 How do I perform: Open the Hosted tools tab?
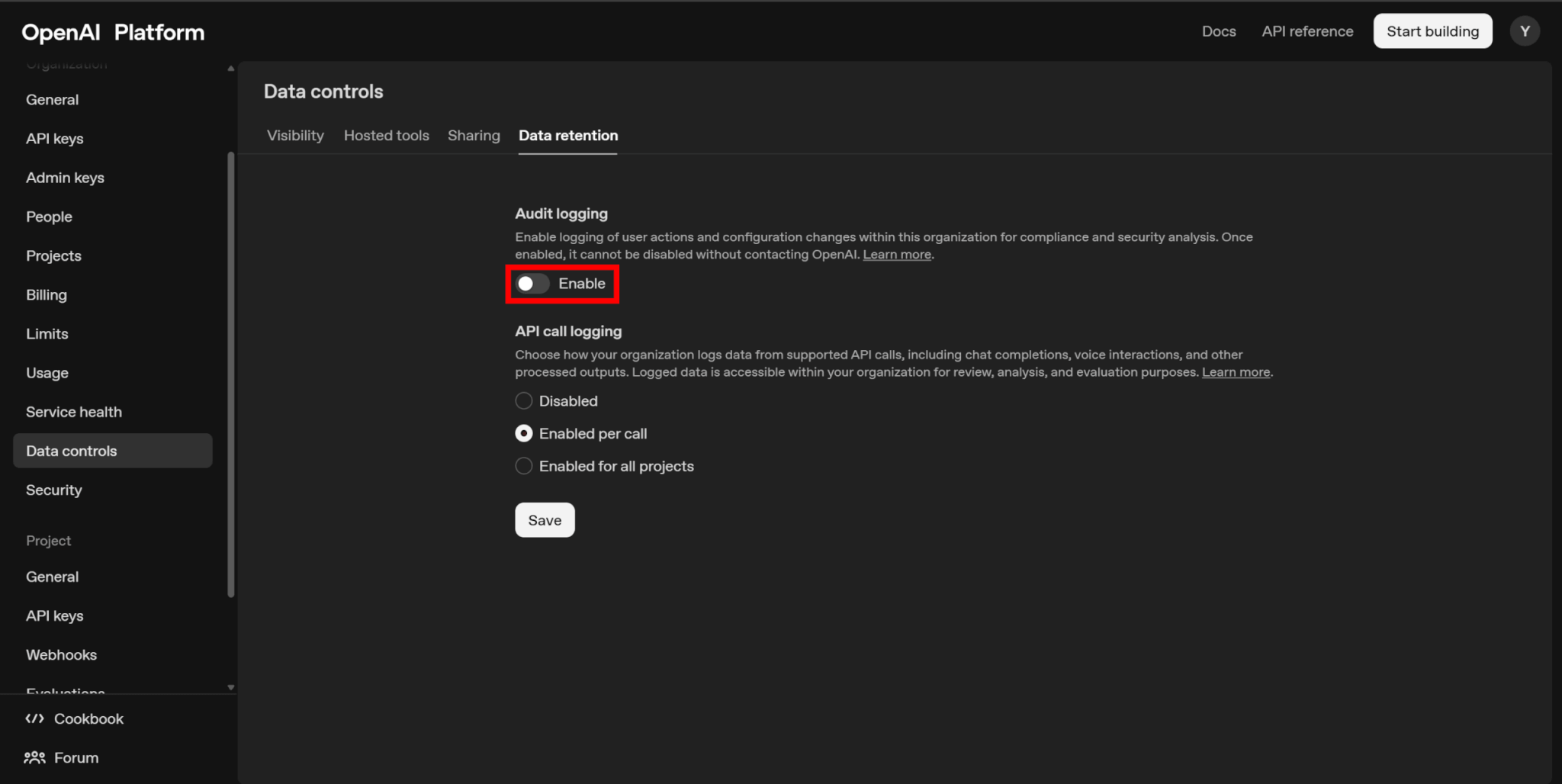coord(386,136)
